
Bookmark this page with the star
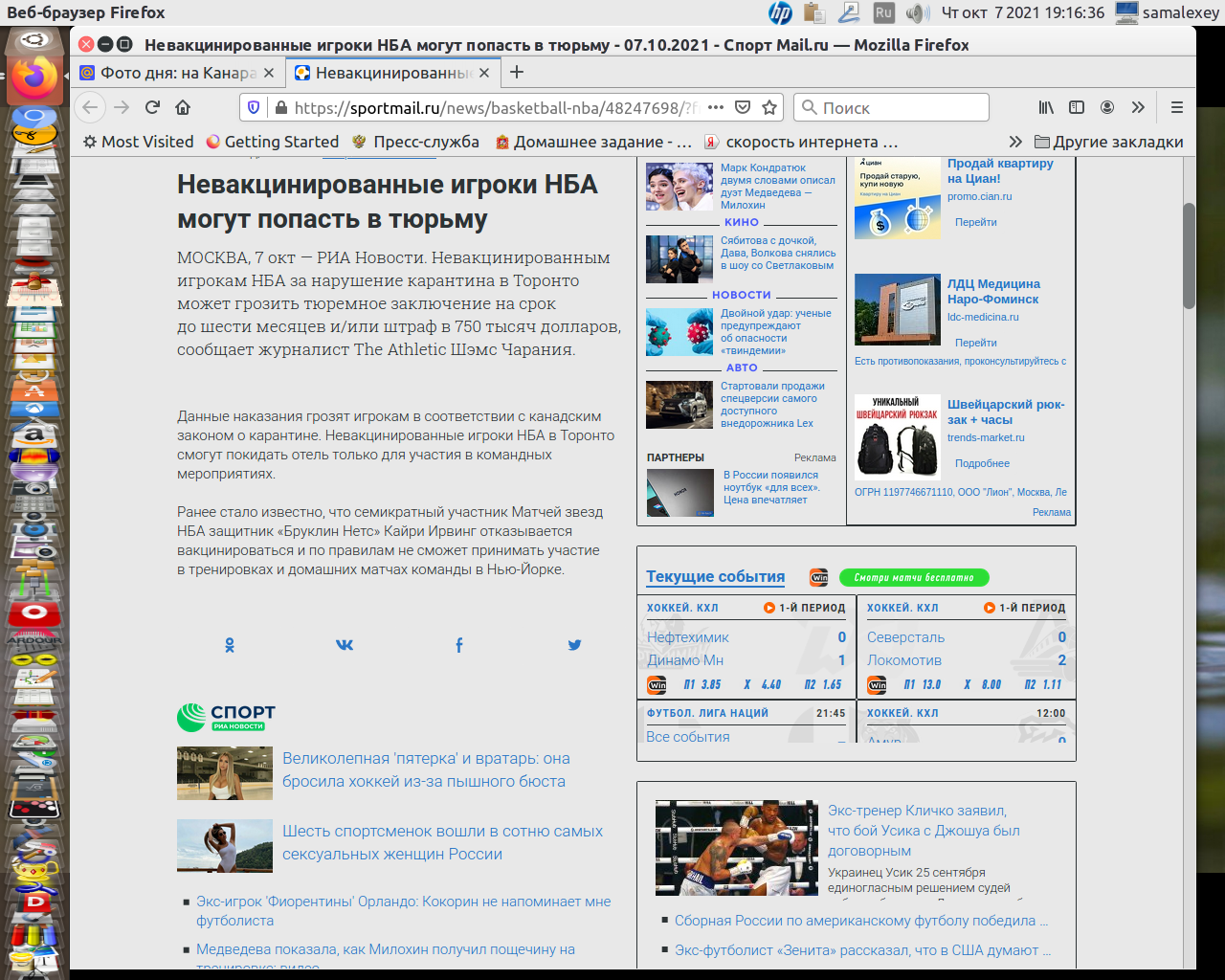768,107
